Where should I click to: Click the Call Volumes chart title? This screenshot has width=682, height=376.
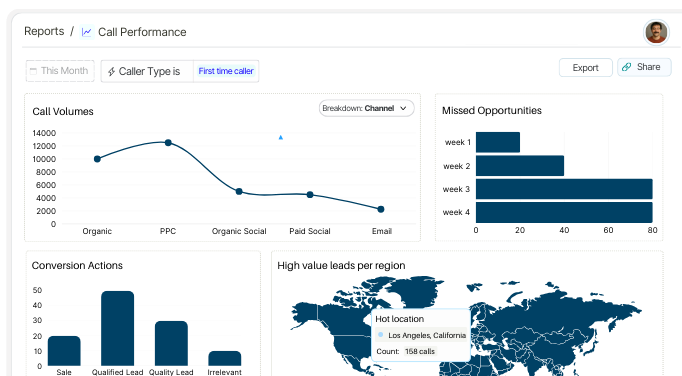tap(63, 111)
